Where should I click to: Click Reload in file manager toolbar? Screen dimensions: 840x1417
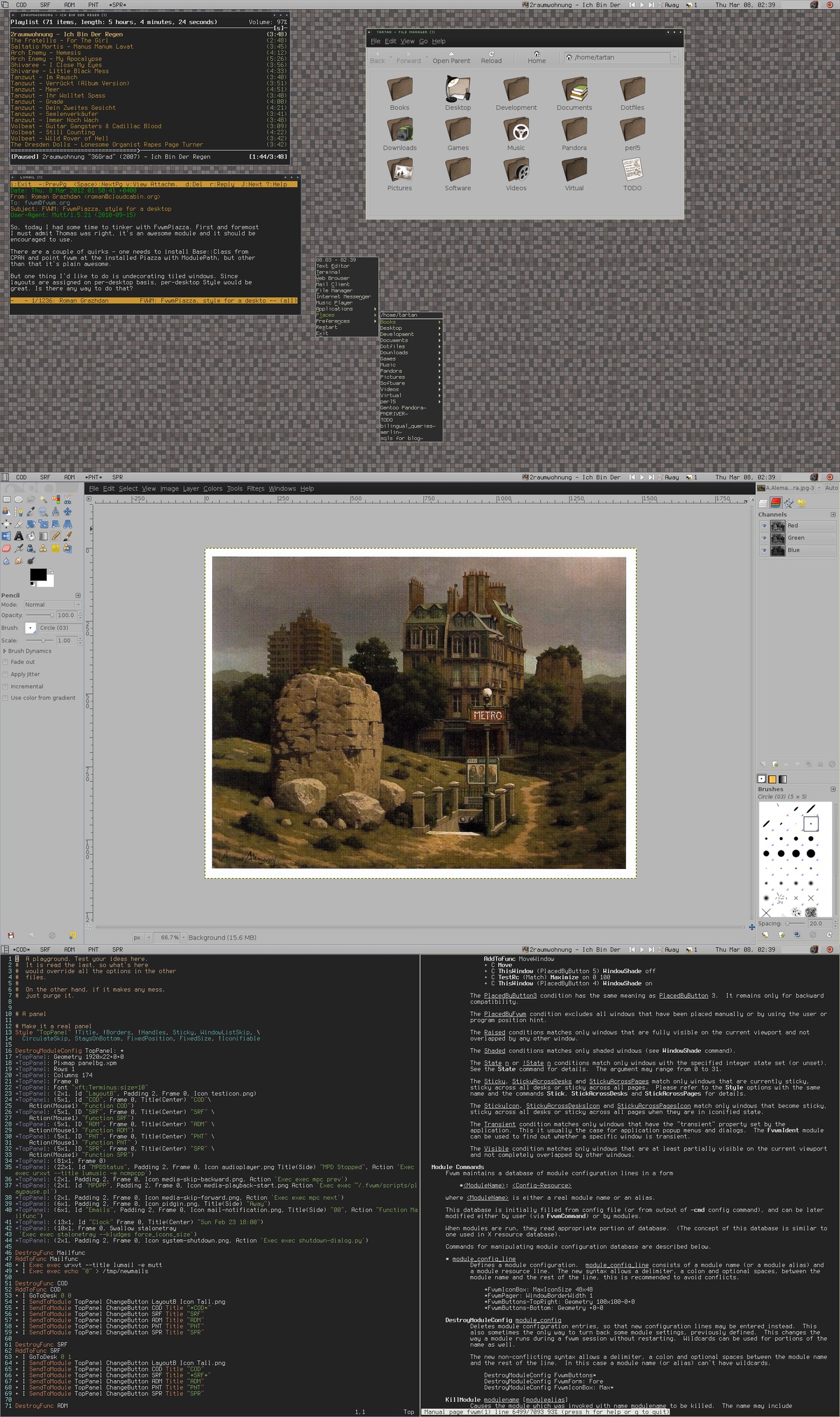(491, 57)
